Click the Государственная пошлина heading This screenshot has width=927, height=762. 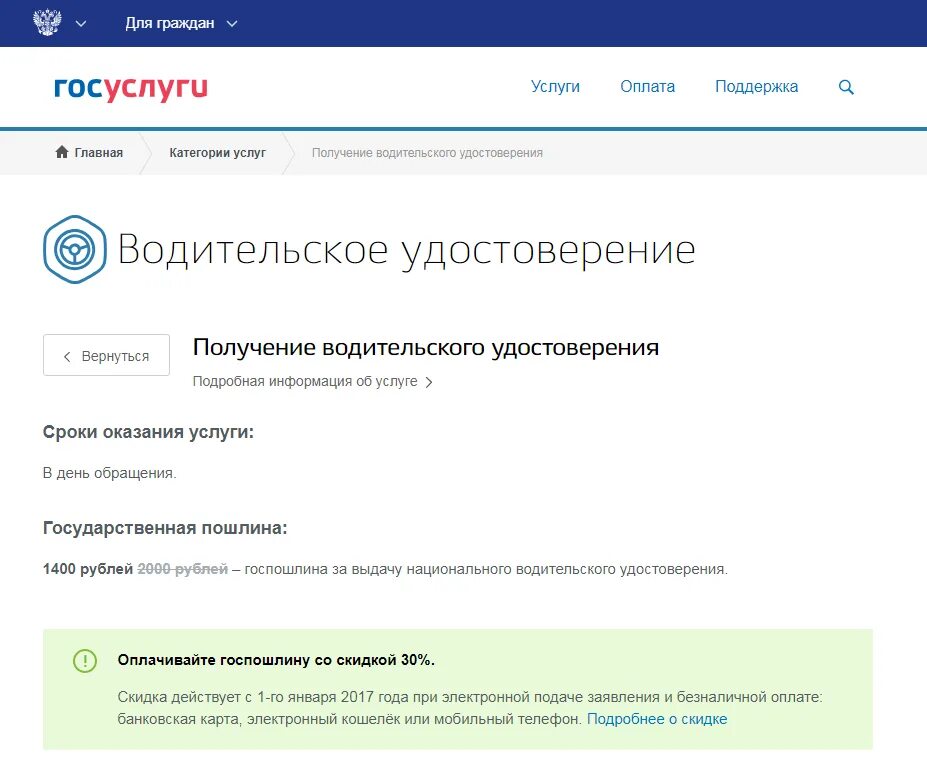165,528
